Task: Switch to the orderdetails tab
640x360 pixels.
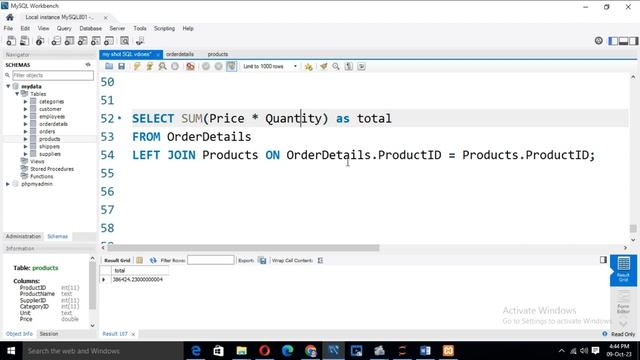Action: pos(180,54)
